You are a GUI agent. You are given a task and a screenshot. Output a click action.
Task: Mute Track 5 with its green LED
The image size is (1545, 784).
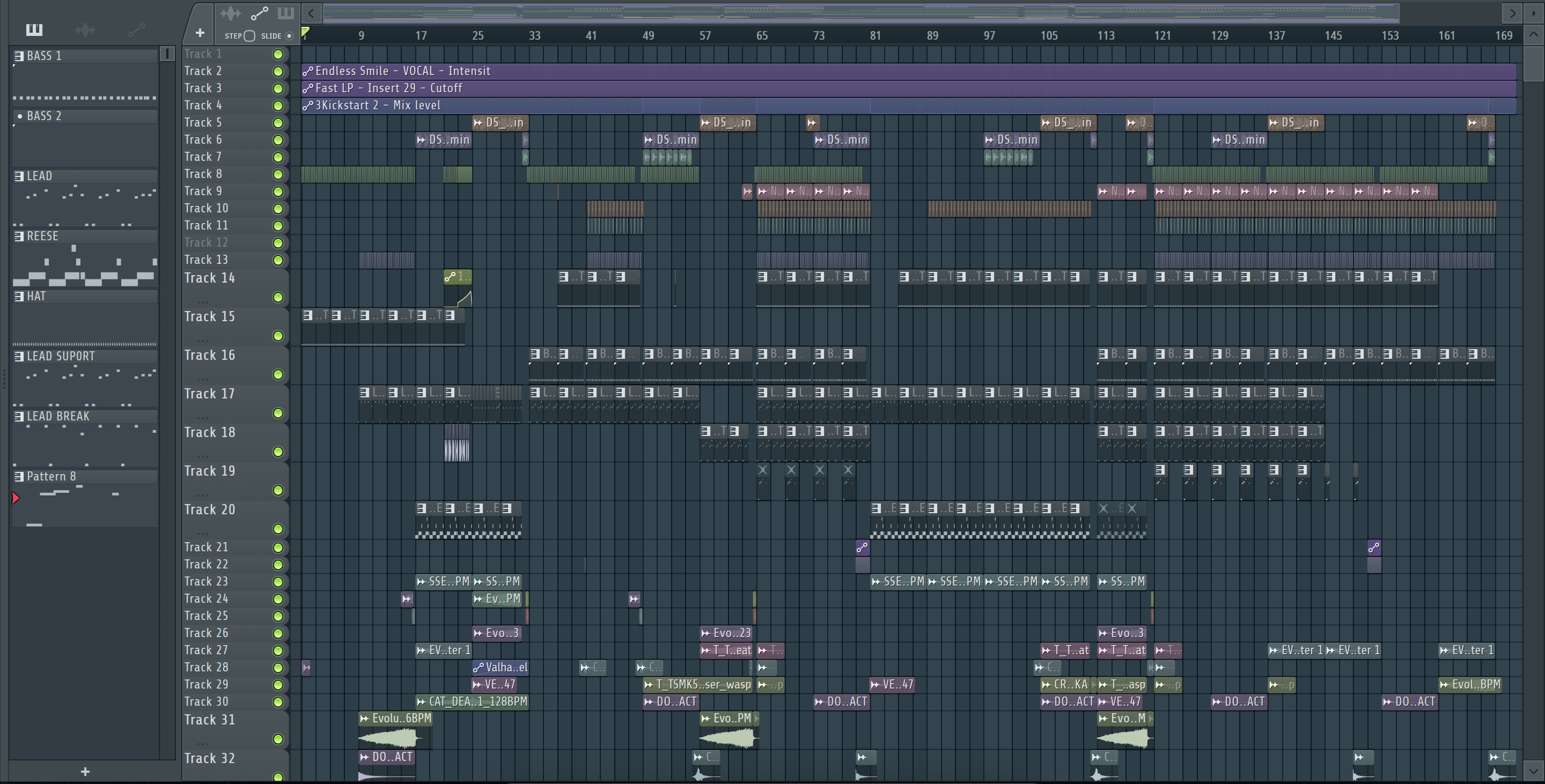[x=278, y=123]
